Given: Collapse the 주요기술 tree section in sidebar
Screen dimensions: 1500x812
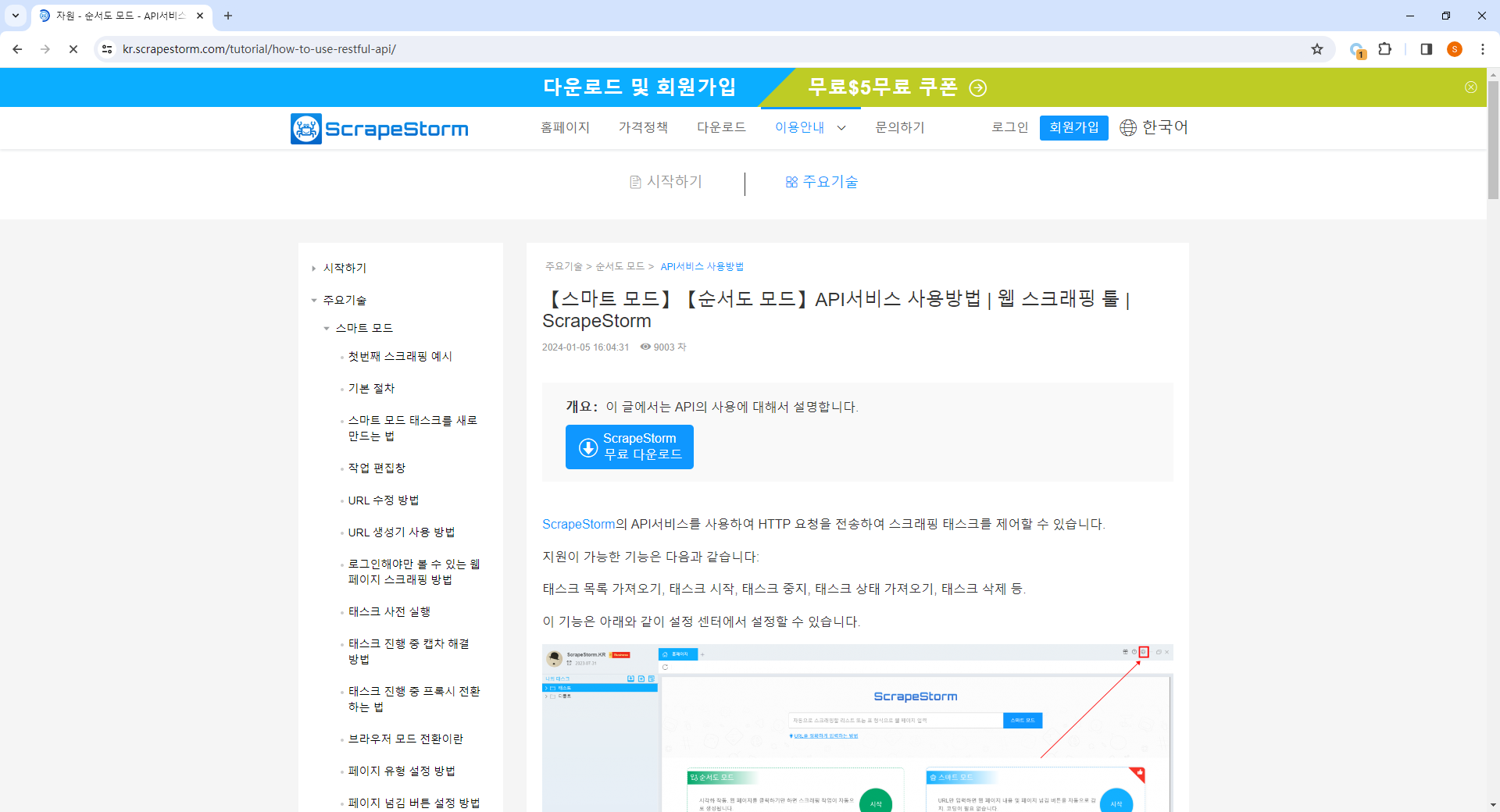Looking at the screenshot, I should pos(314,301).
